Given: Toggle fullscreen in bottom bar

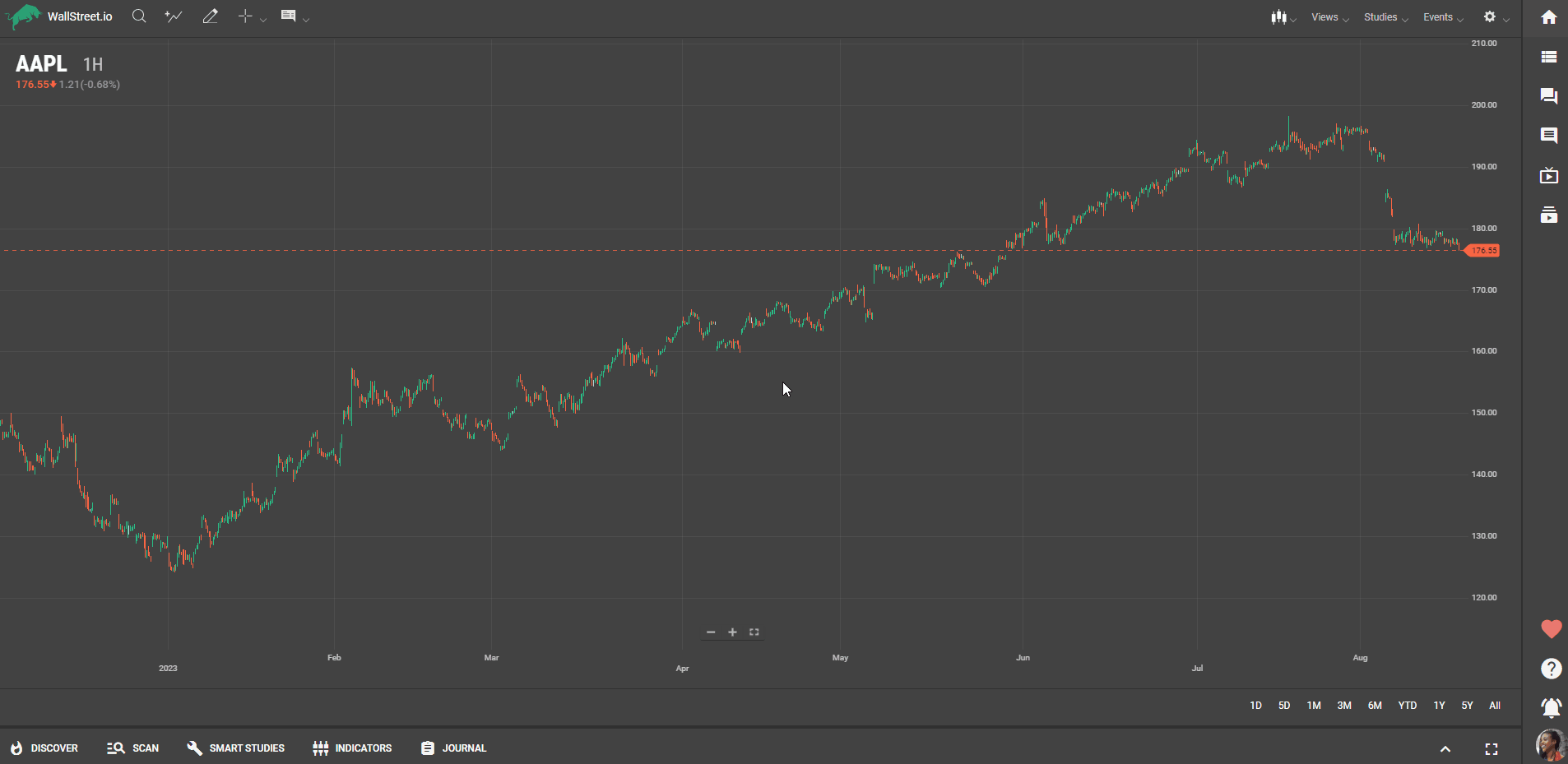Looking at the screenshot, I should 1491,748.
